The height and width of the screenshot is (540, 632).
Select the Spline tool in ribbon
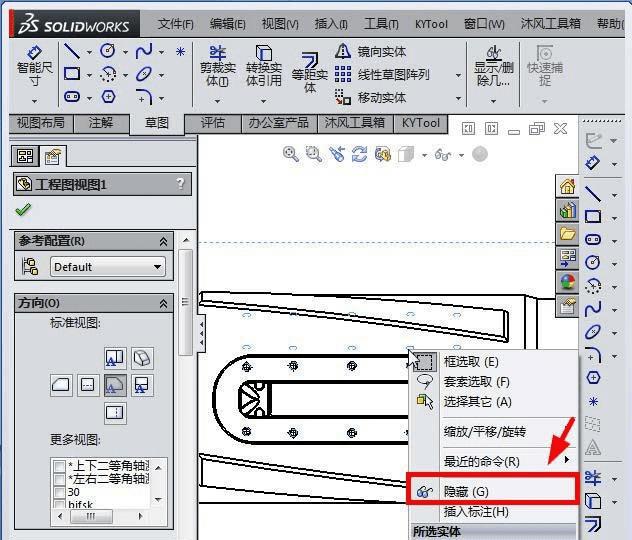(x=144, y=51)
